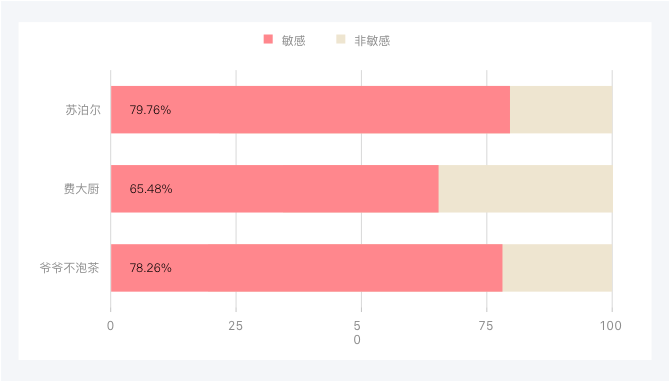Toggle the 敏感 legend label
The image size is (670, 382).
294,41
